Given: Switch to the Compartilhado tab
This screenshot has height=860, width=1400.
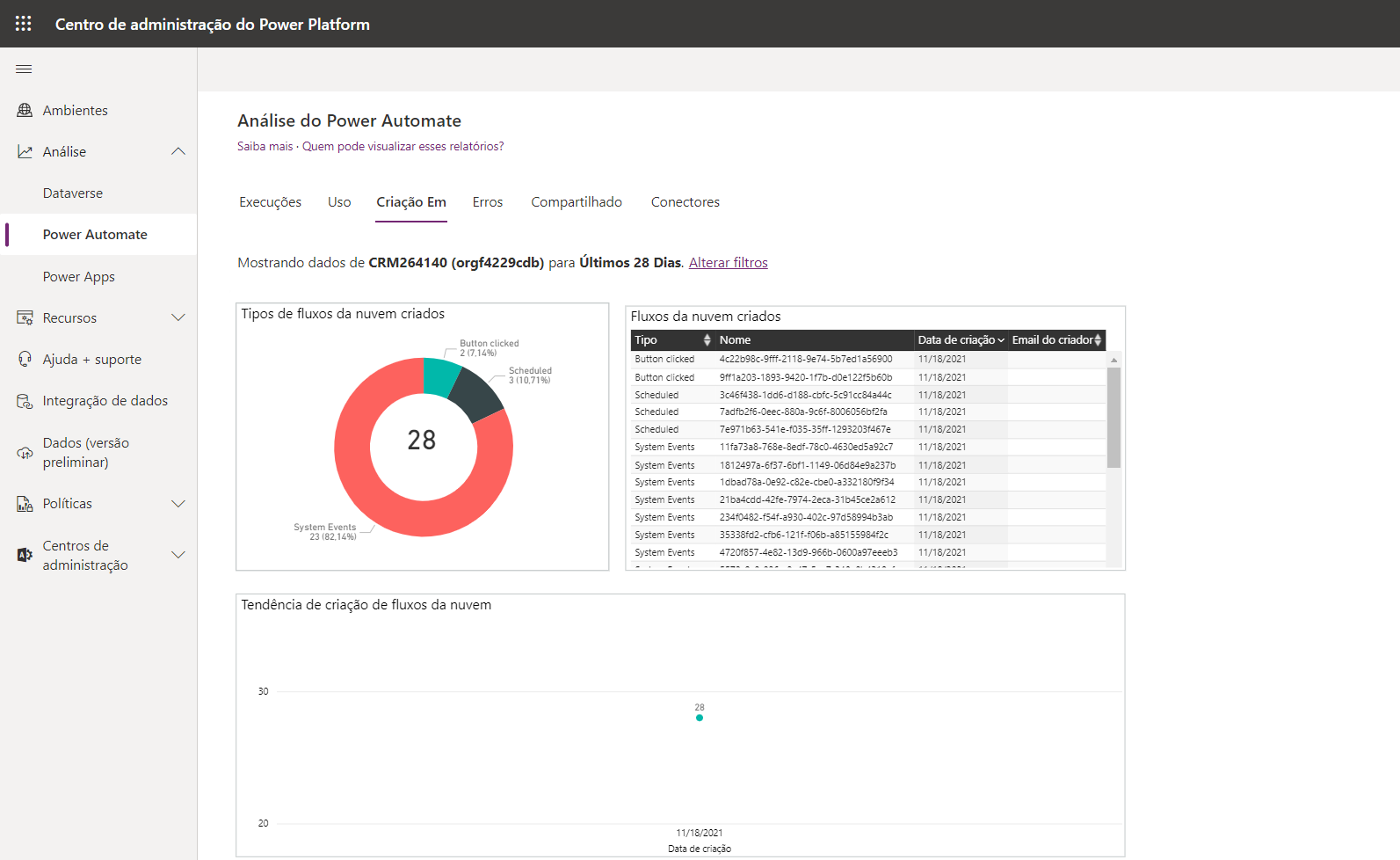Looking at the screenshot, I should 577,202.
